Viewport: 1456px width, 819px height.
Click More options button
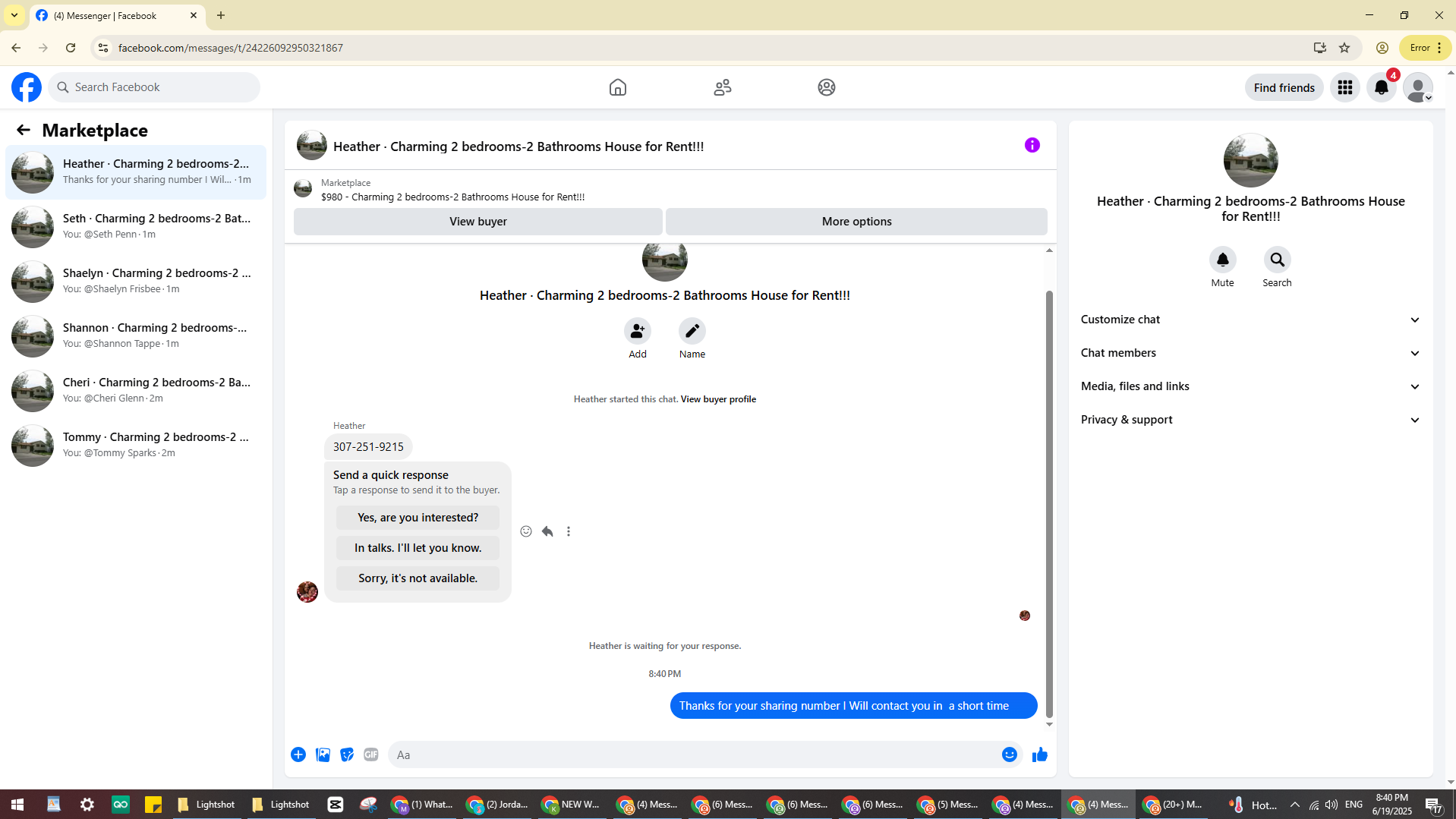point(856,222)
